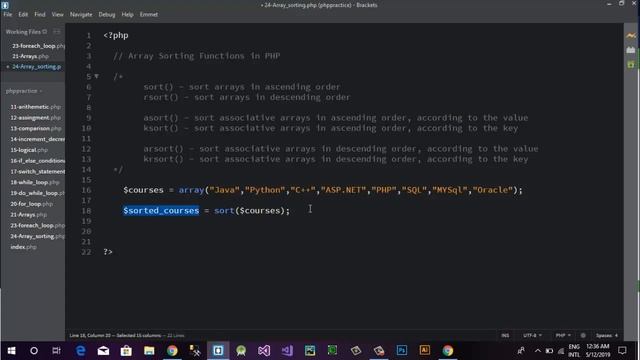Open the UTF-8 encoding dropdown
This screenshot has height=360, width=640.
tap(532, 336)
